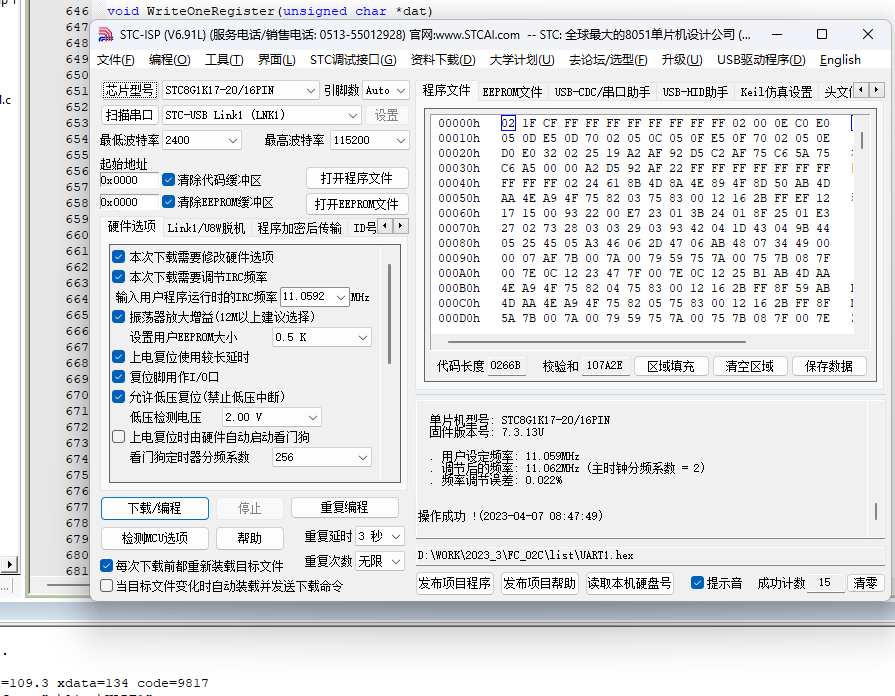
Task: Click hex viewer horizontal scrollbar
Action: pos(596,342)
